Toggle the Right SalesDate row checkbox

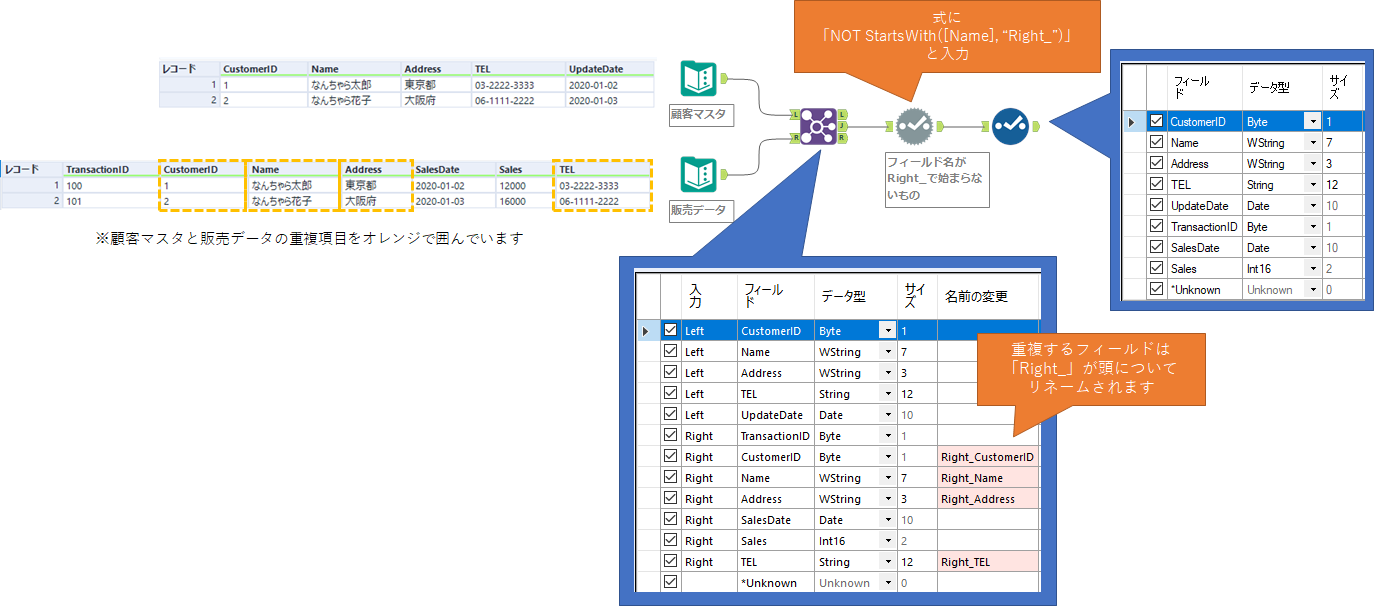coord(670,520)
